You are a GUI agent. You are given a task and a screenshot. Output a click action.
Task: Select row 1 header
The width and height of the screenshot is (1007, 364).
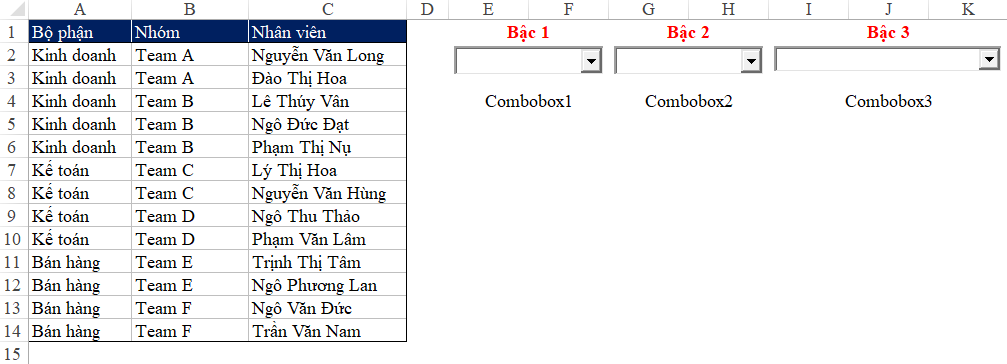tap(14, 32)
